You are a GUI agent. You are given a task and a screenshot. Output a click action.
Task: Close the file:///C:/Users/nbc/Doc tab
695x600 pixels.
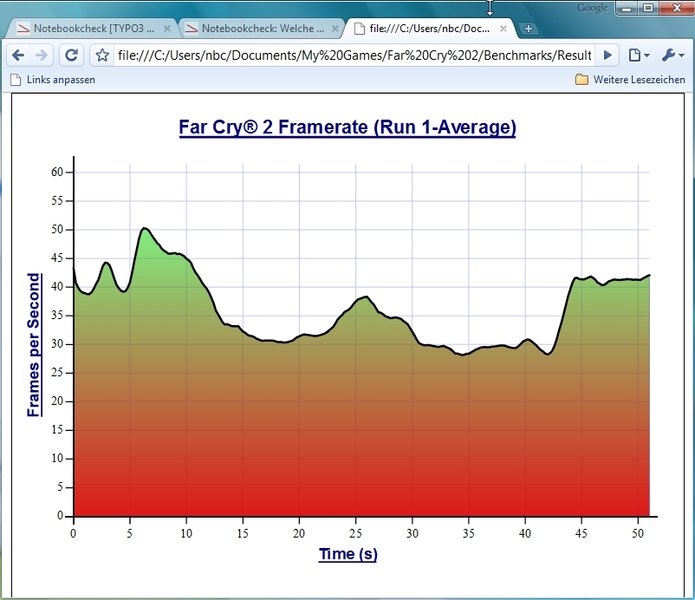coord(503,29)
